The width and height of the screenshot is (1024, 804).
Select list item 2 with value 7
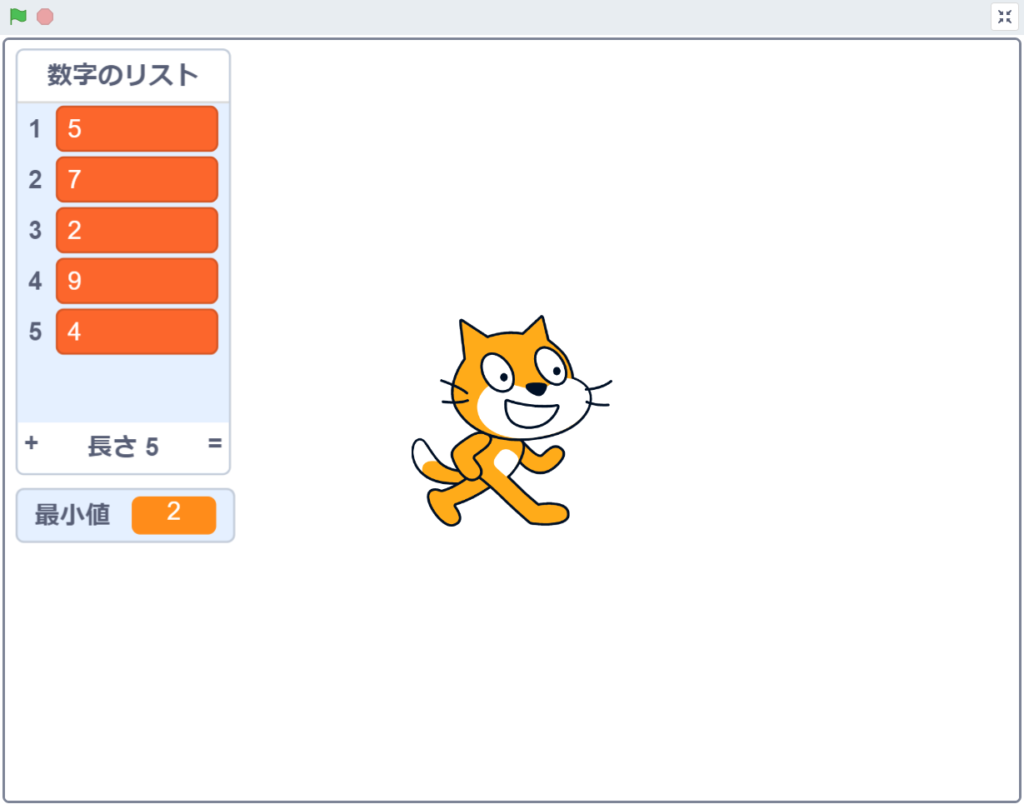click(x=137, y=179)
